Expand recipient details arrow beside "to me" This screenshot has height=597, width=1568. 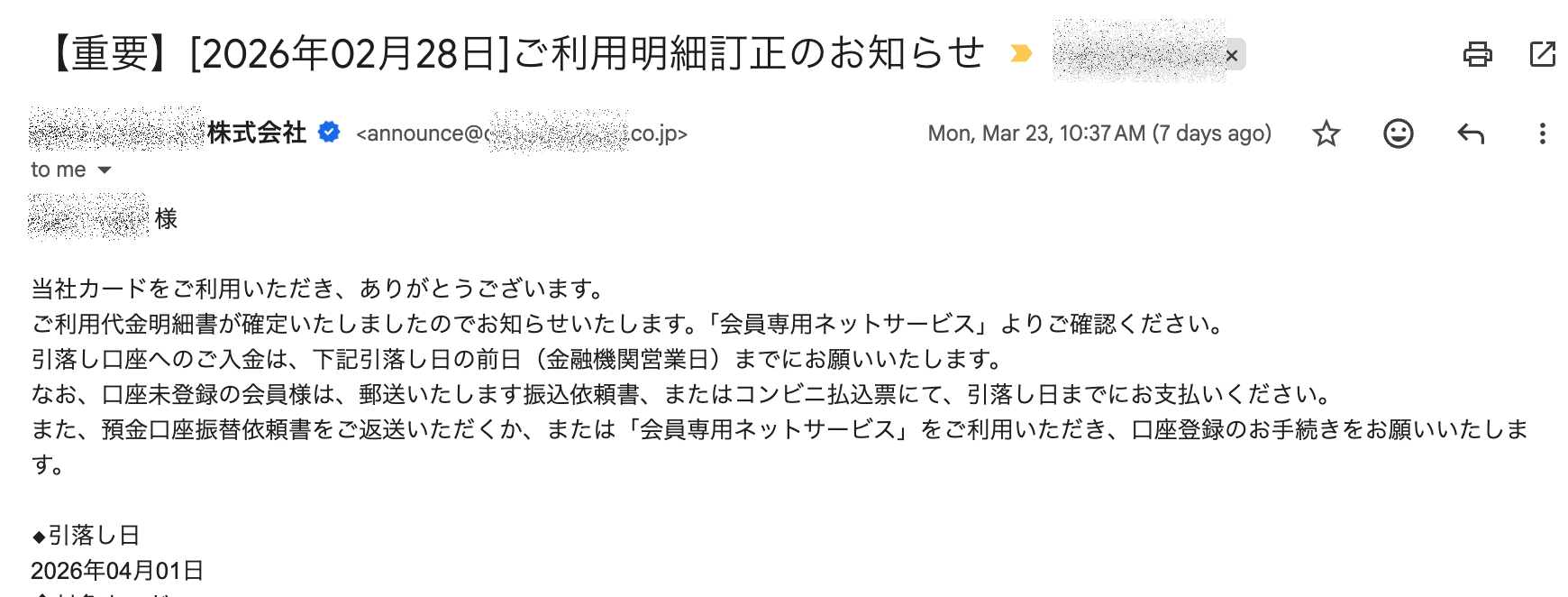pyautogui.click(x=105, y=170)
